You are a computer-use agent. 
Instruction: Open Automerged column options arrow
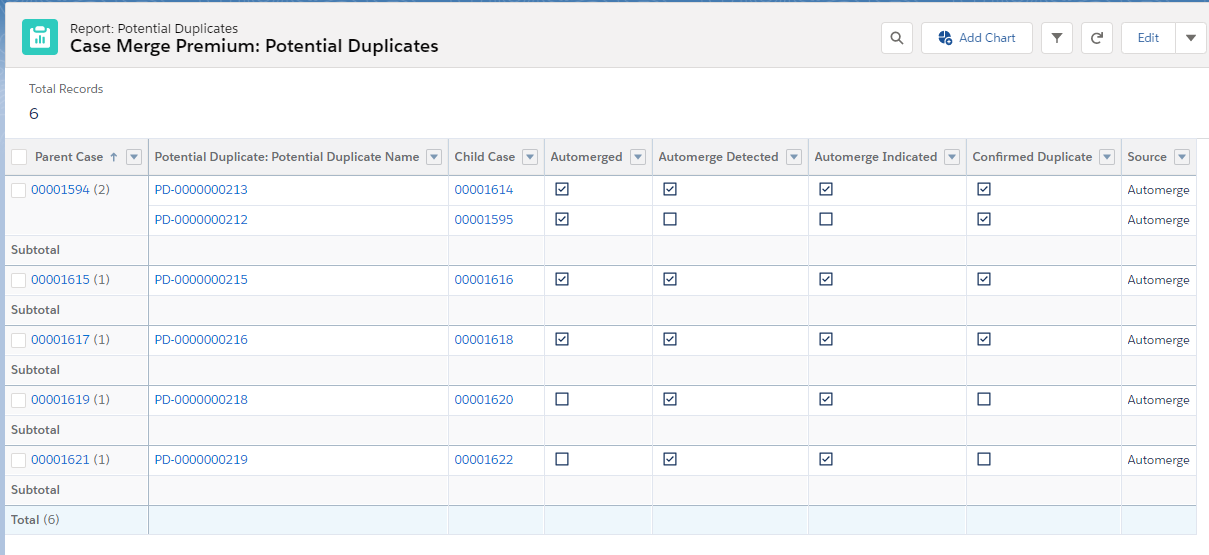(638, 157)
